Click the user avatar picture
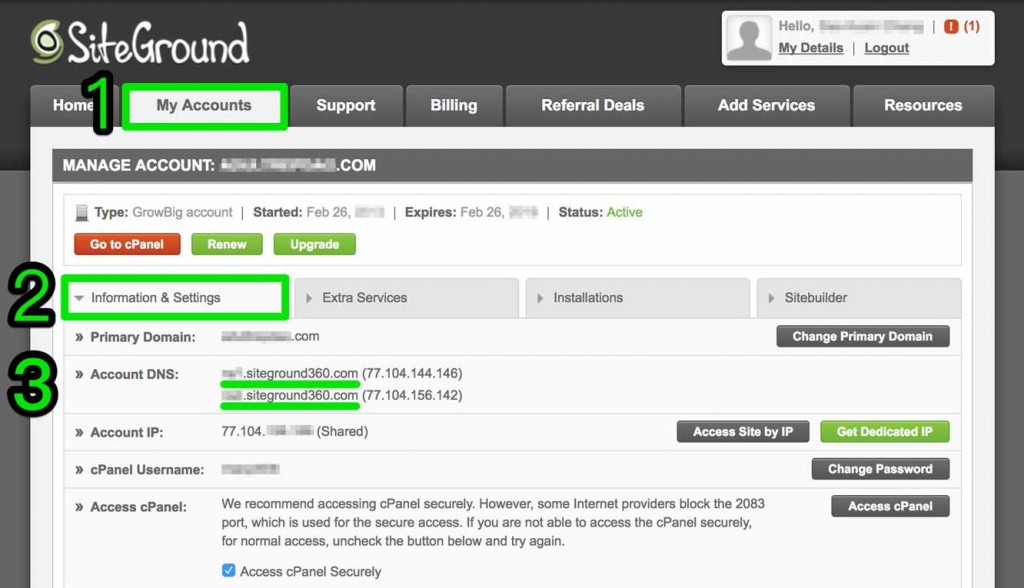1024x588 pixels. coord(748,39)
